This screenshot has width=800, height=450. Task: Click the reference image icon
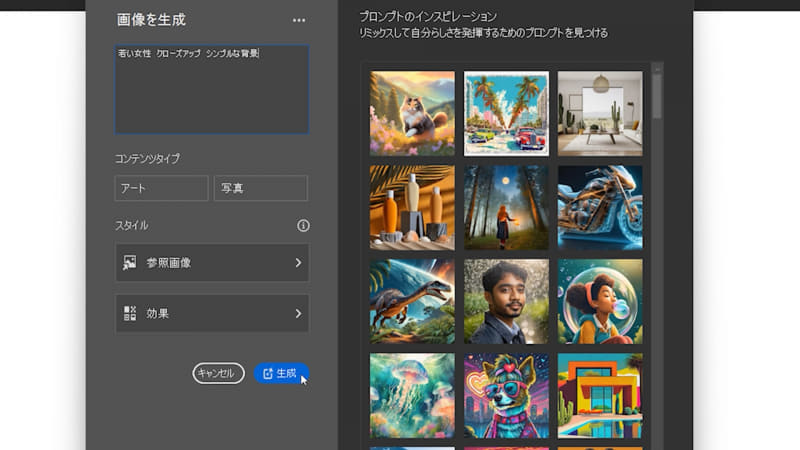pyautogui.click(x=130, y=263)
